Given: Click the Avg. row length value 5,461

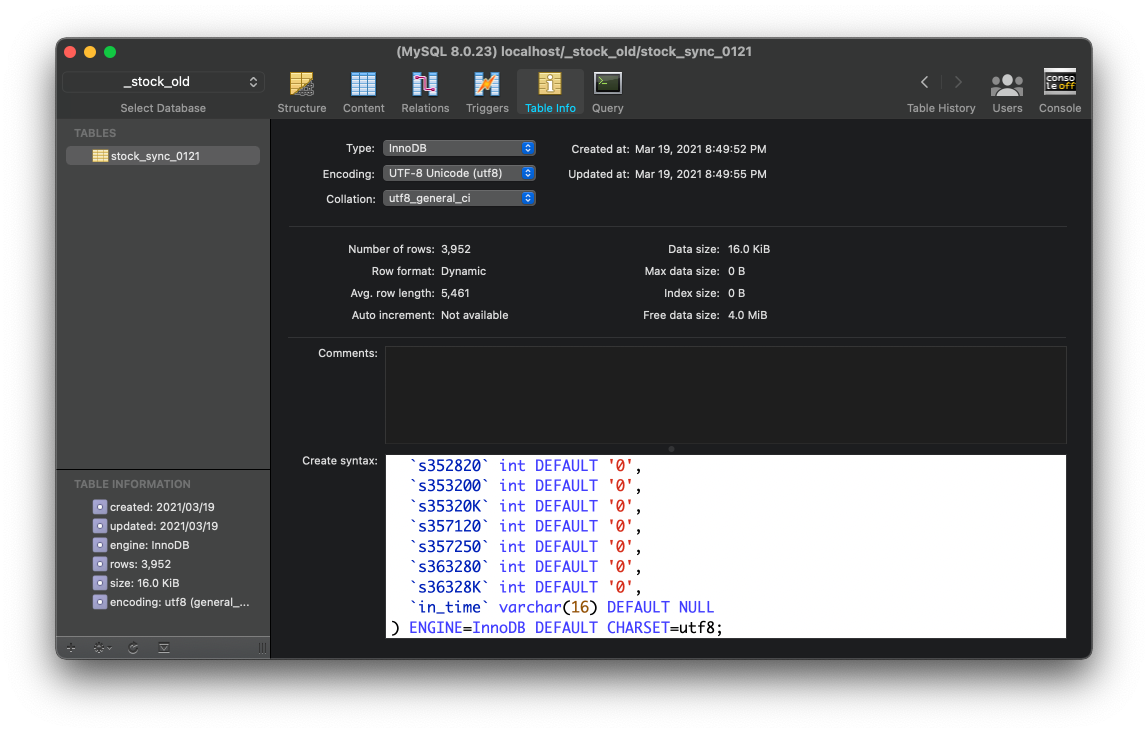Looking at the screenshot, I should [455, 293].
